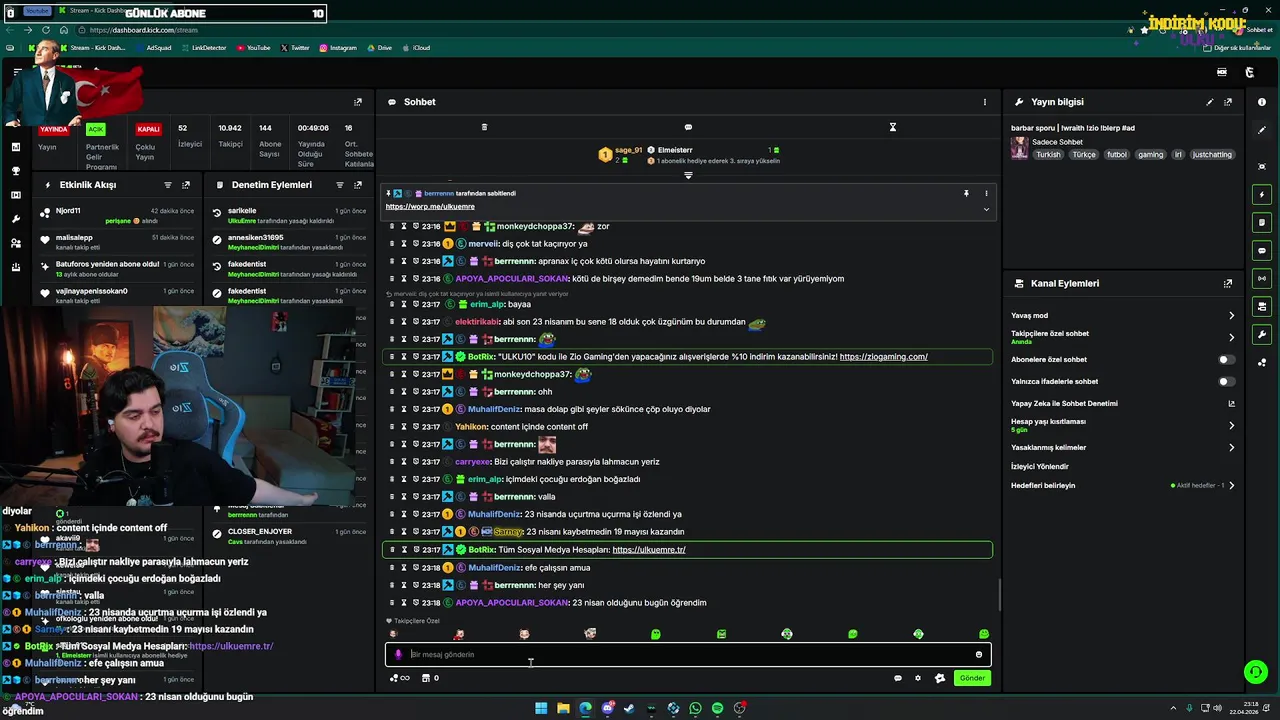Click İzleyici Yönlendir option
Image resolution: width=1280 pixels, height=720 pixels.
(1040, 466)
